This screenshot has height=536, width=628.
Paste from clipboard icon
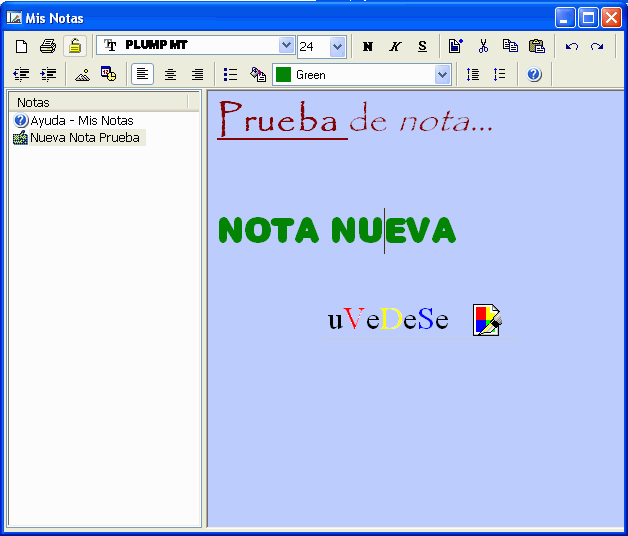[537, 46]
